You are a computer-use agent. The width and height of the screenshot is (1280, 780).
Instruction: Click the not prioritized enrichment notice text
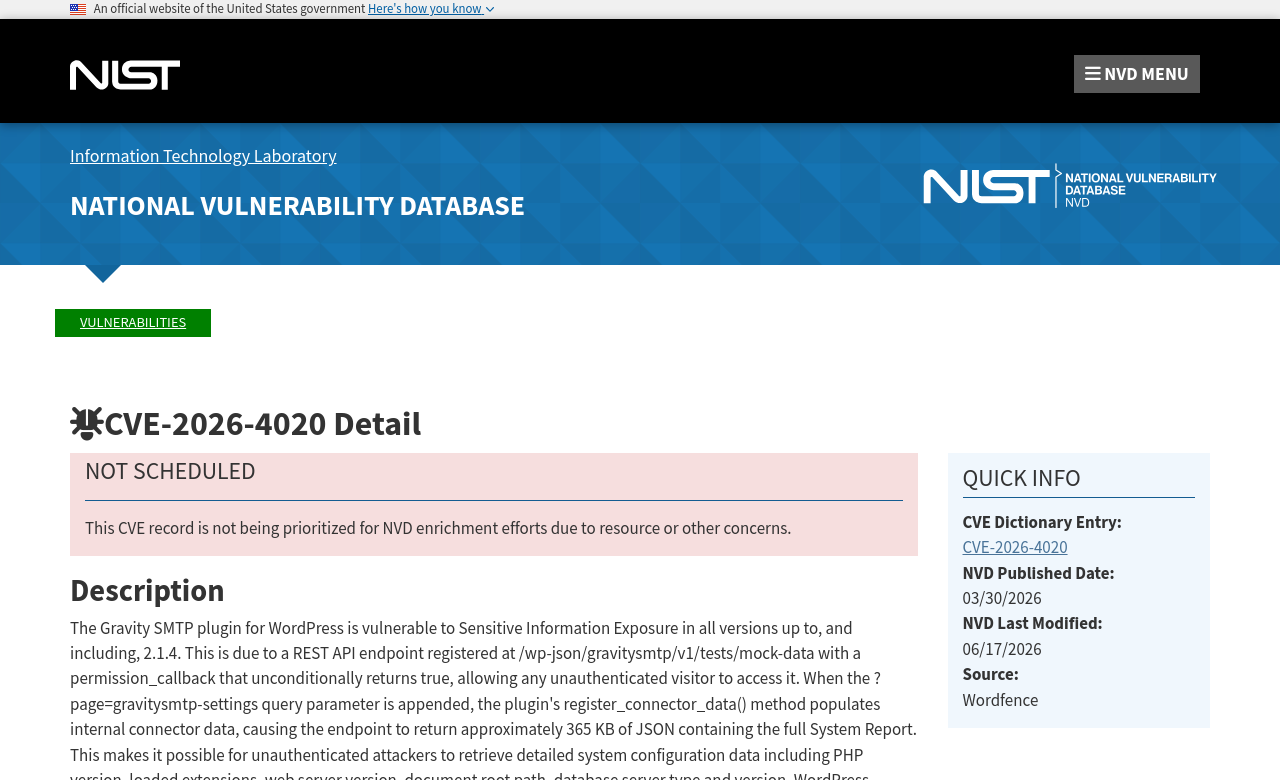point(438,528)
